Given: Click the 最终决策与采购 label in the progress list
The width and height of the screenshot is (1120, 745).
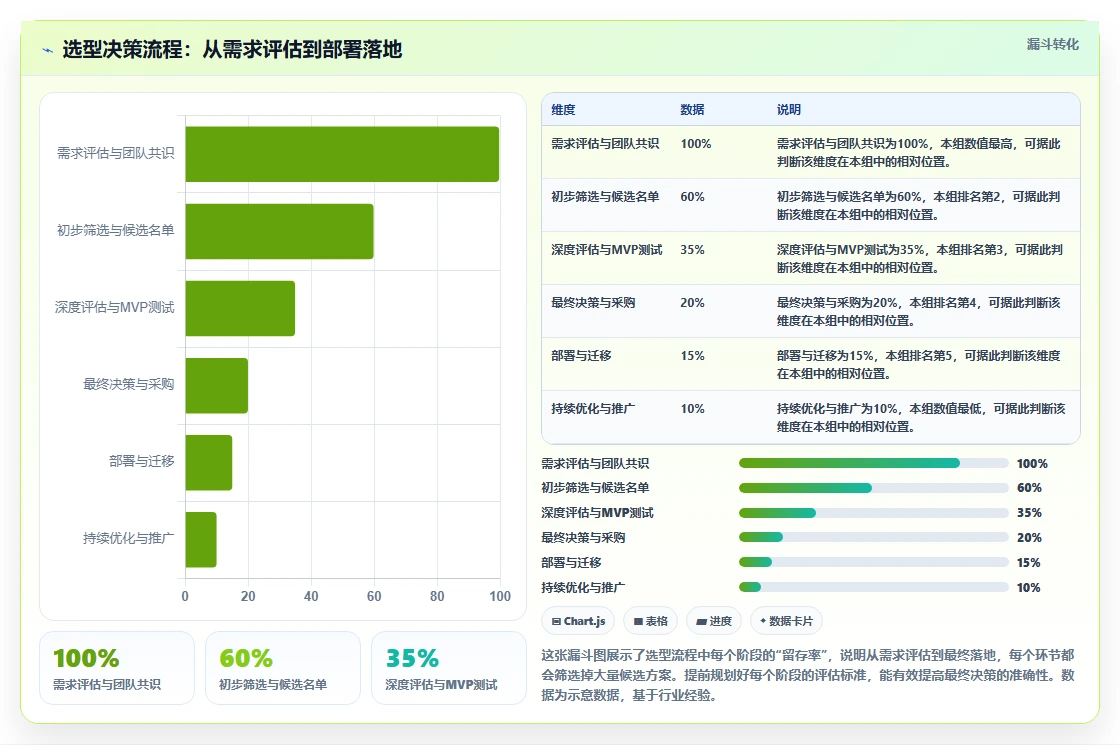Looking at the screenshot, I should point(583,537).
